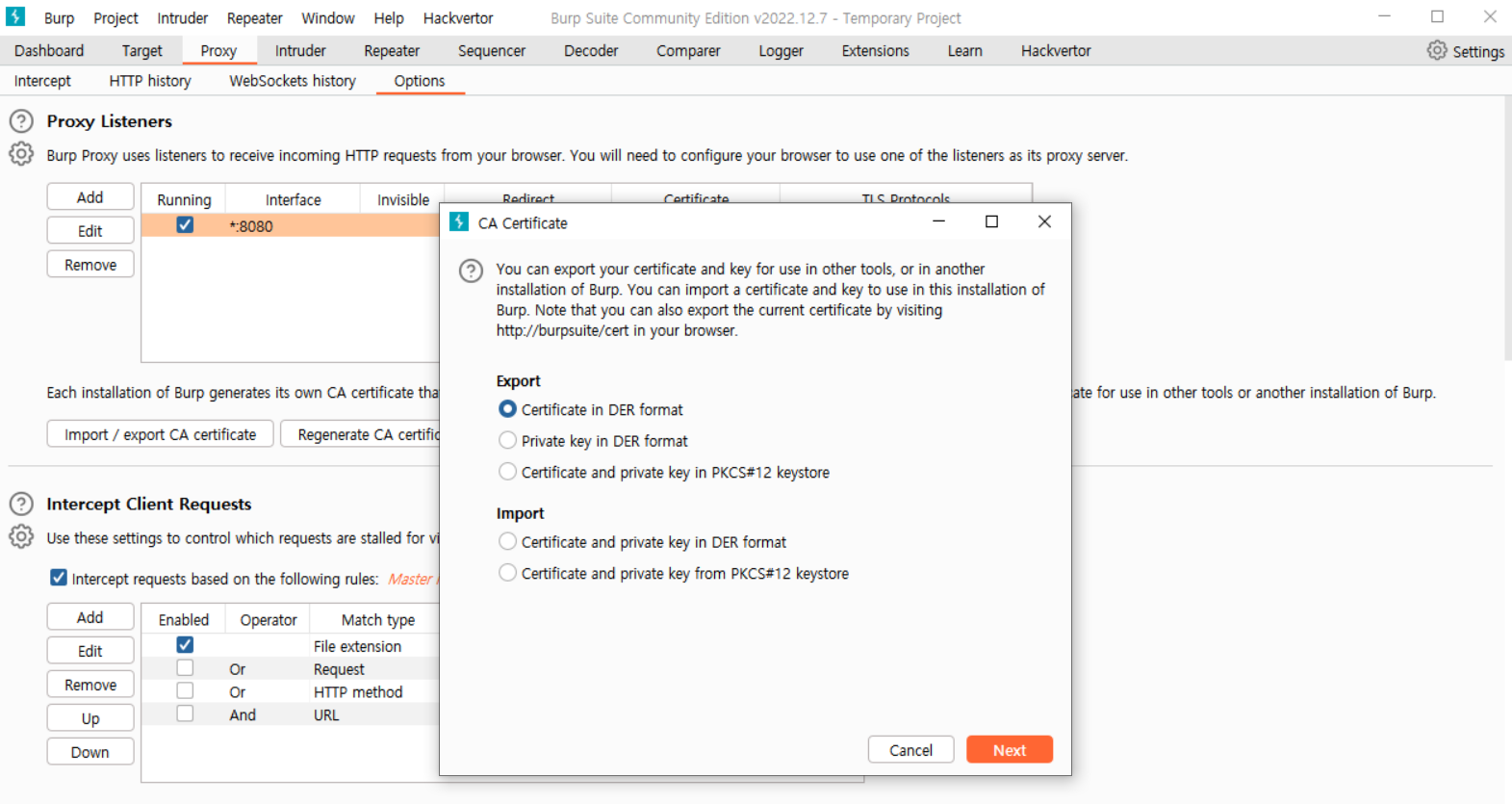Enable the And URL rule checkbox
1512x804 pixels.
tap(185, 713)
